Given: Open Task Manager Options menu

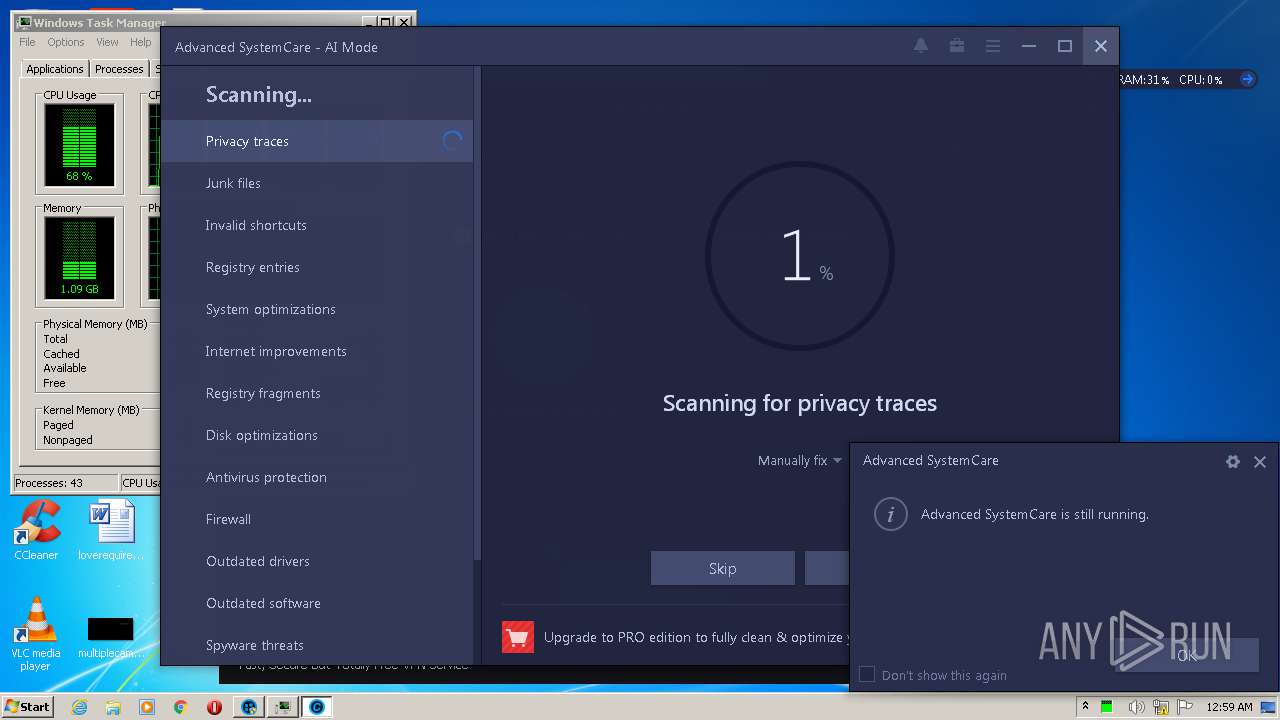Looking at the screenshot, I should 66,42.
